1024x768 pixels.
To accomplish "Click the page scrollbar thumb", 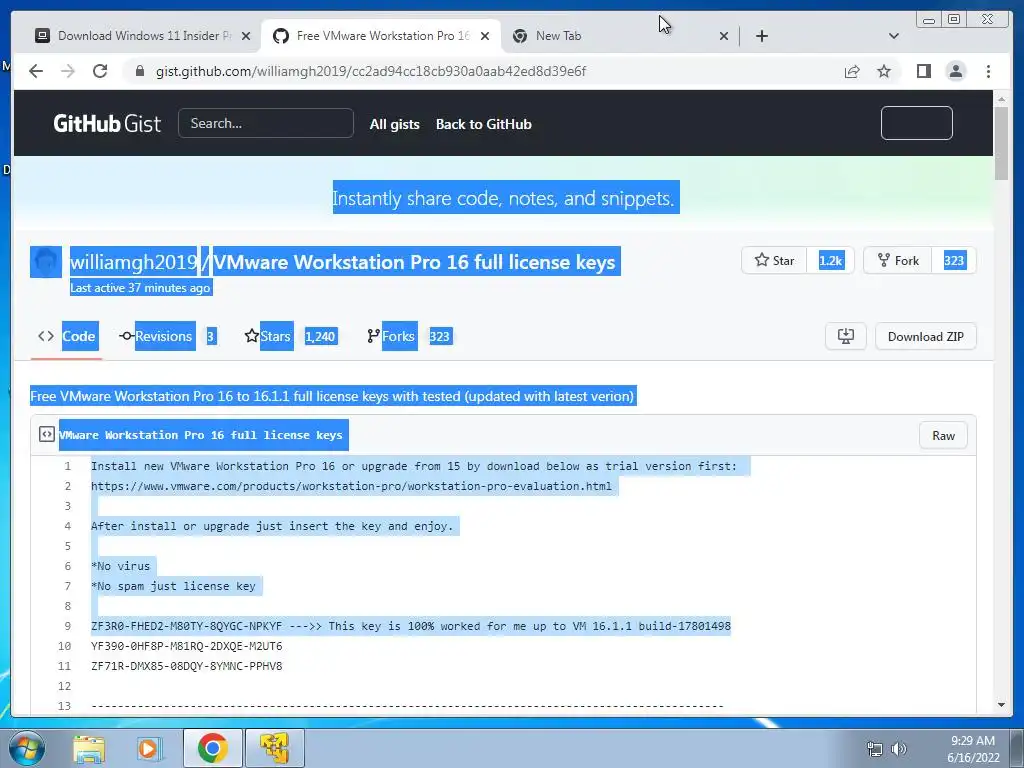I will (1001, 142).
